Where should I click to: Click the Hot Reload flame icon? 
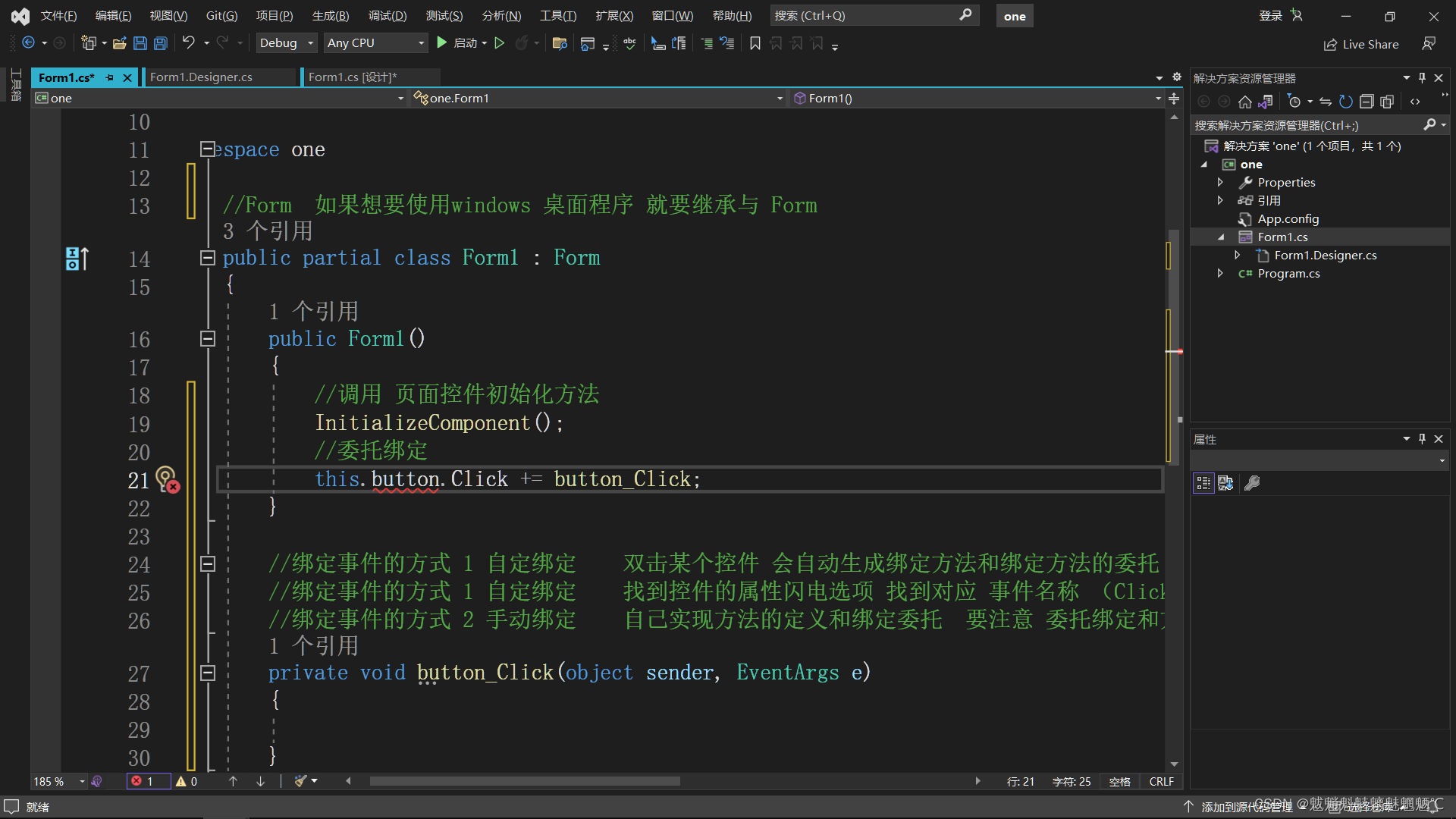(523, 43)
